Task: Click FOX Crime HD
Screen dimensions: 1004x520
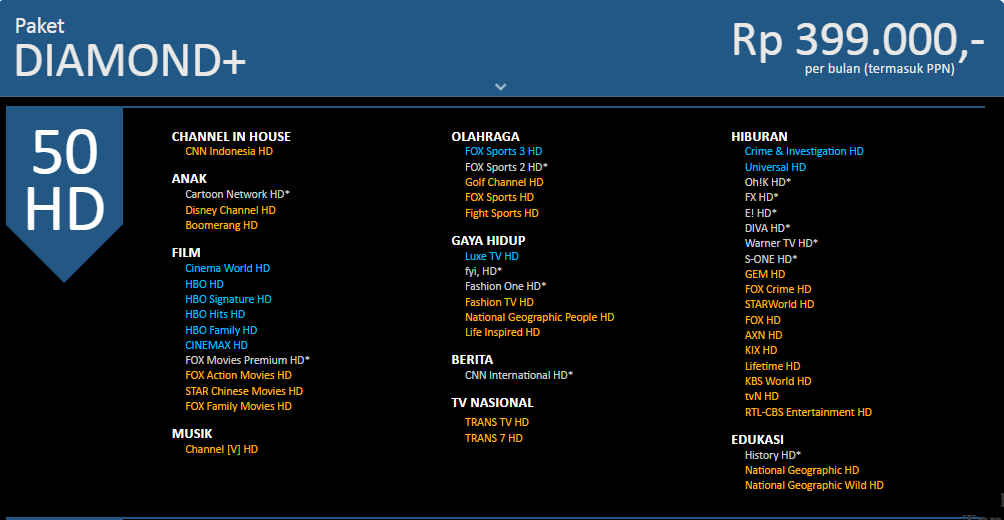Action: pos(778,289)
